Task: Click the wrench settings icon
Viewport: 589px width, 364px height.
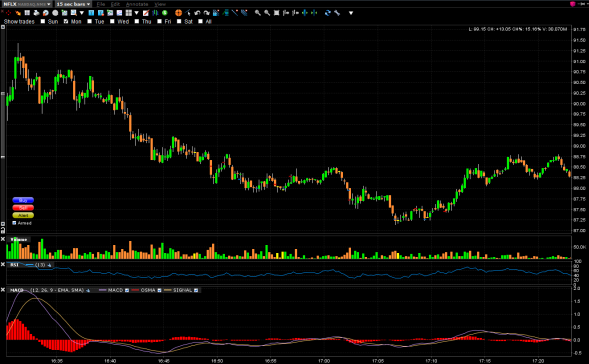Action: click(x=337, y=13)
